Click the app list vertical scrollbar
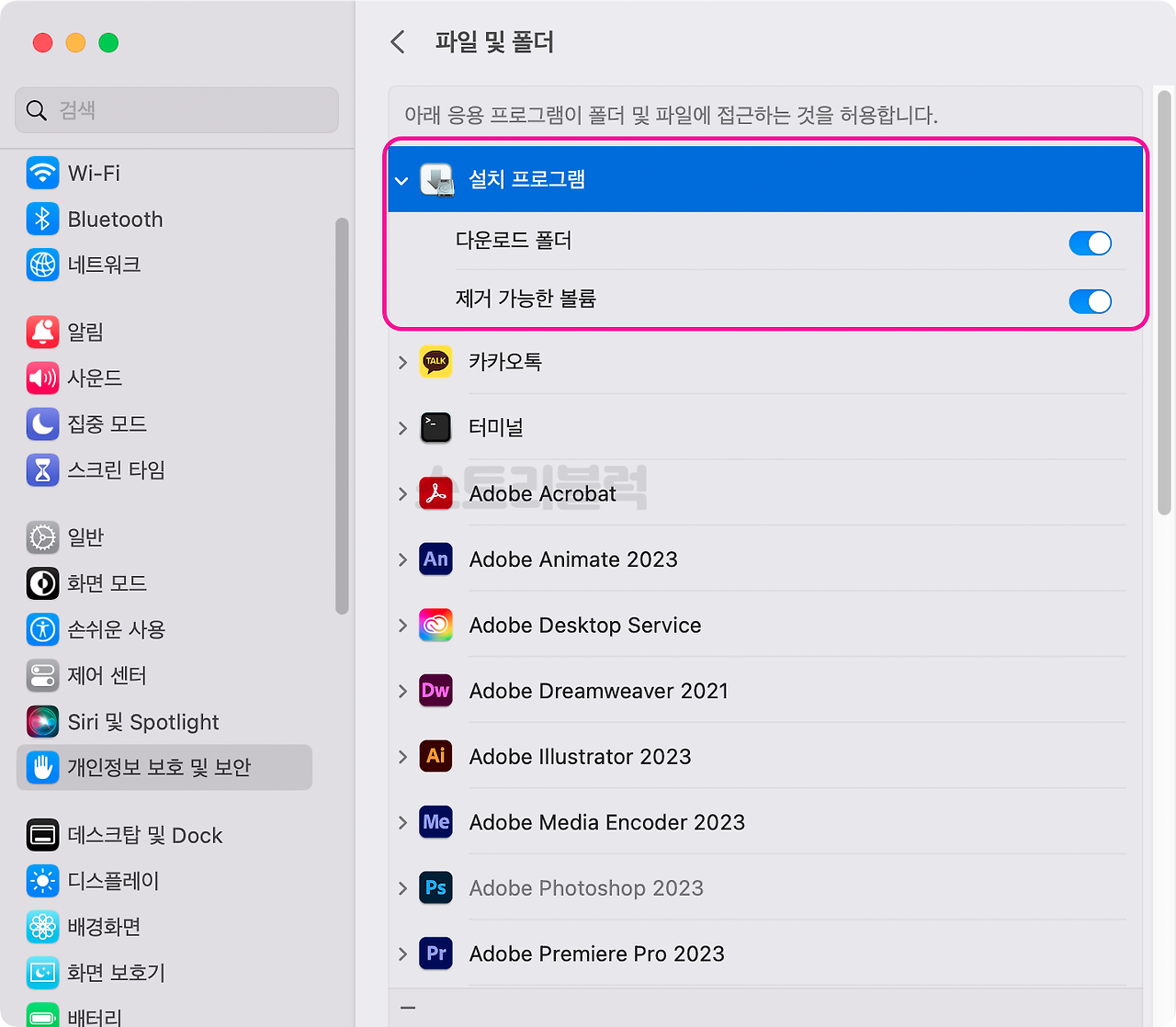This screenshot has width=1176, height=1027. (x=1164, y=303)
